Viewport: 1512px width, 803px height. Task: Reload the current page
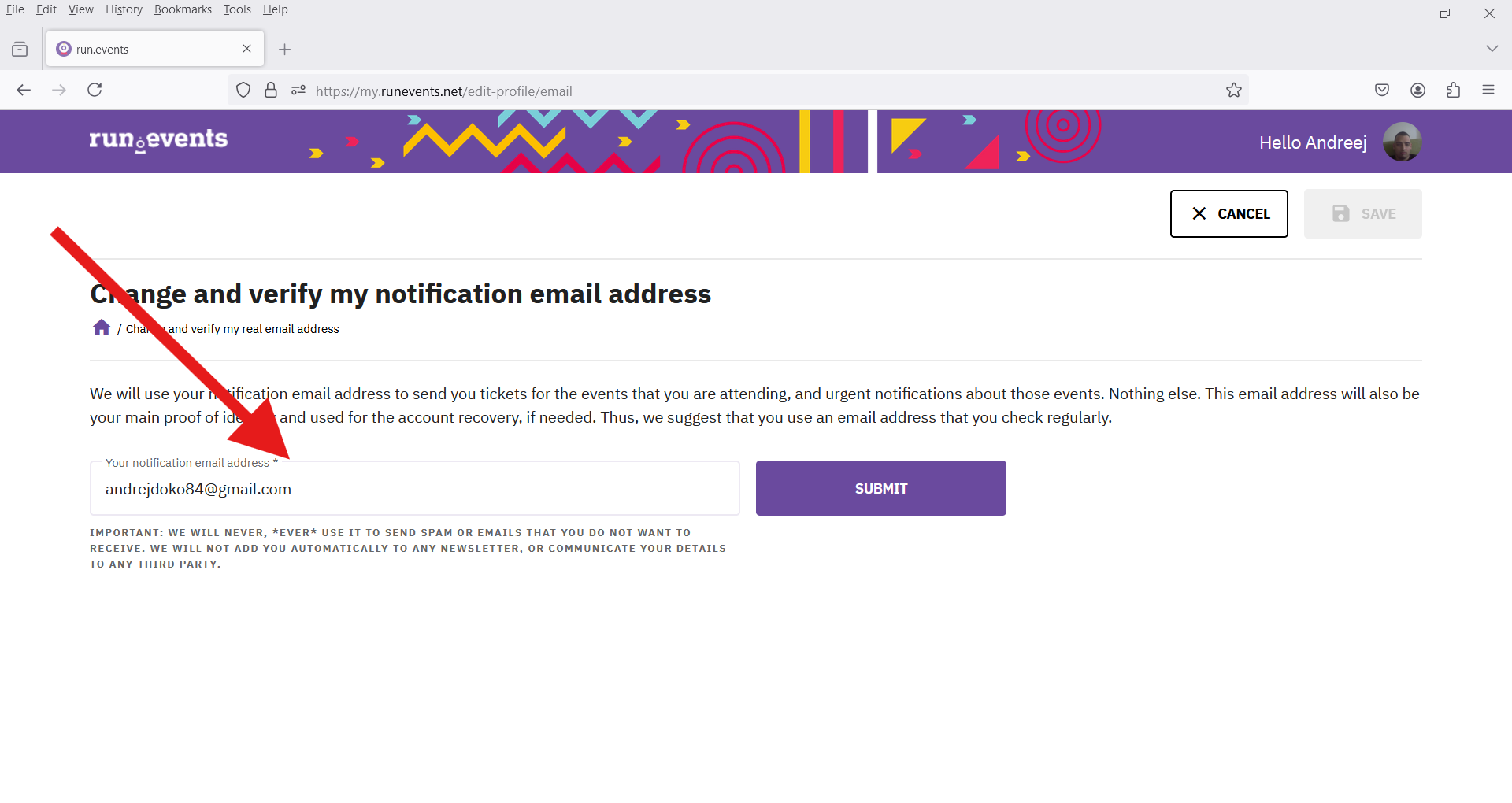94,91
